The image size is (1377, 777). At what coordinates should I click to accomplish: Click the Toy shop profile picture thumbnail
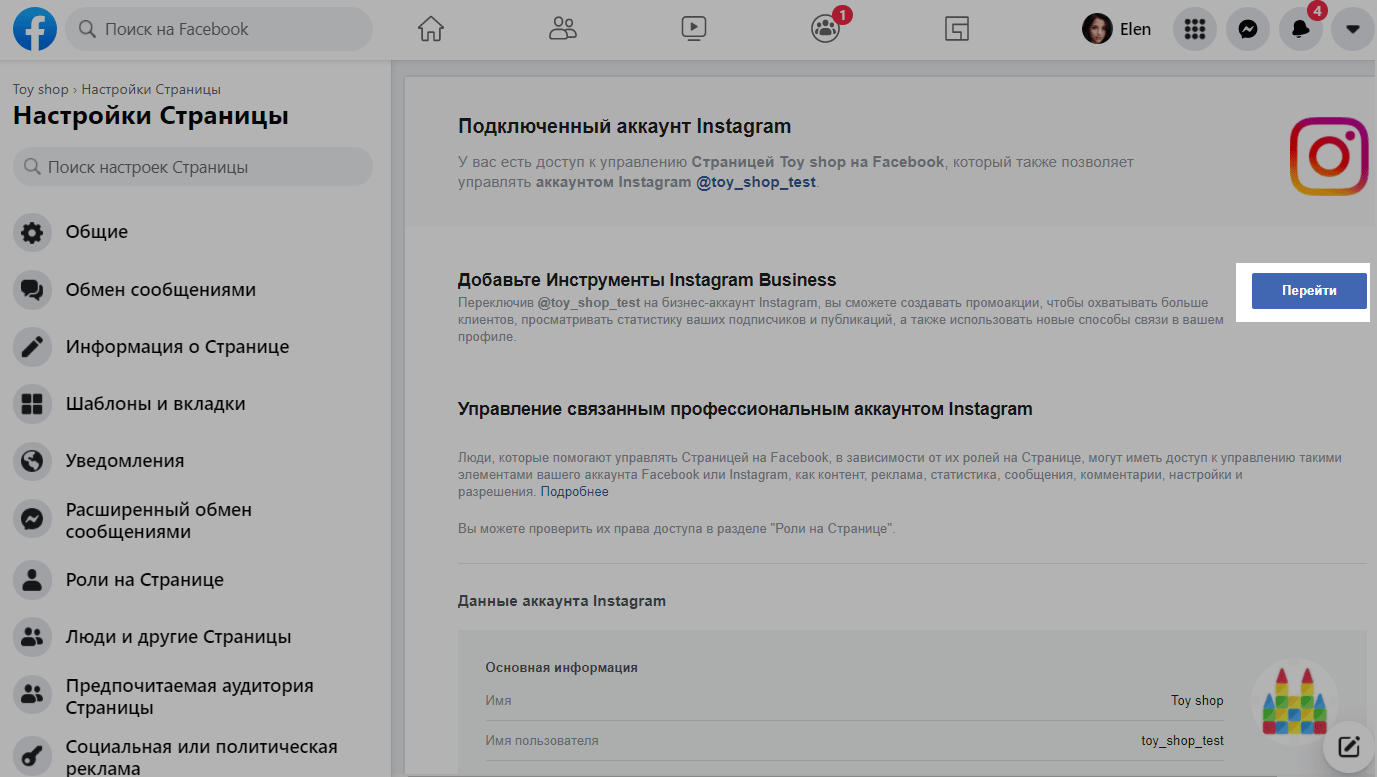pos(1294,700)
